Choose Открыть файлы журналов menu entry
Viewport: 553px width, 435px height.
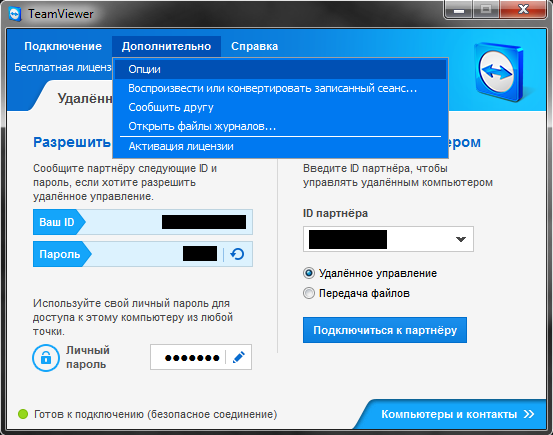(280, 126)
